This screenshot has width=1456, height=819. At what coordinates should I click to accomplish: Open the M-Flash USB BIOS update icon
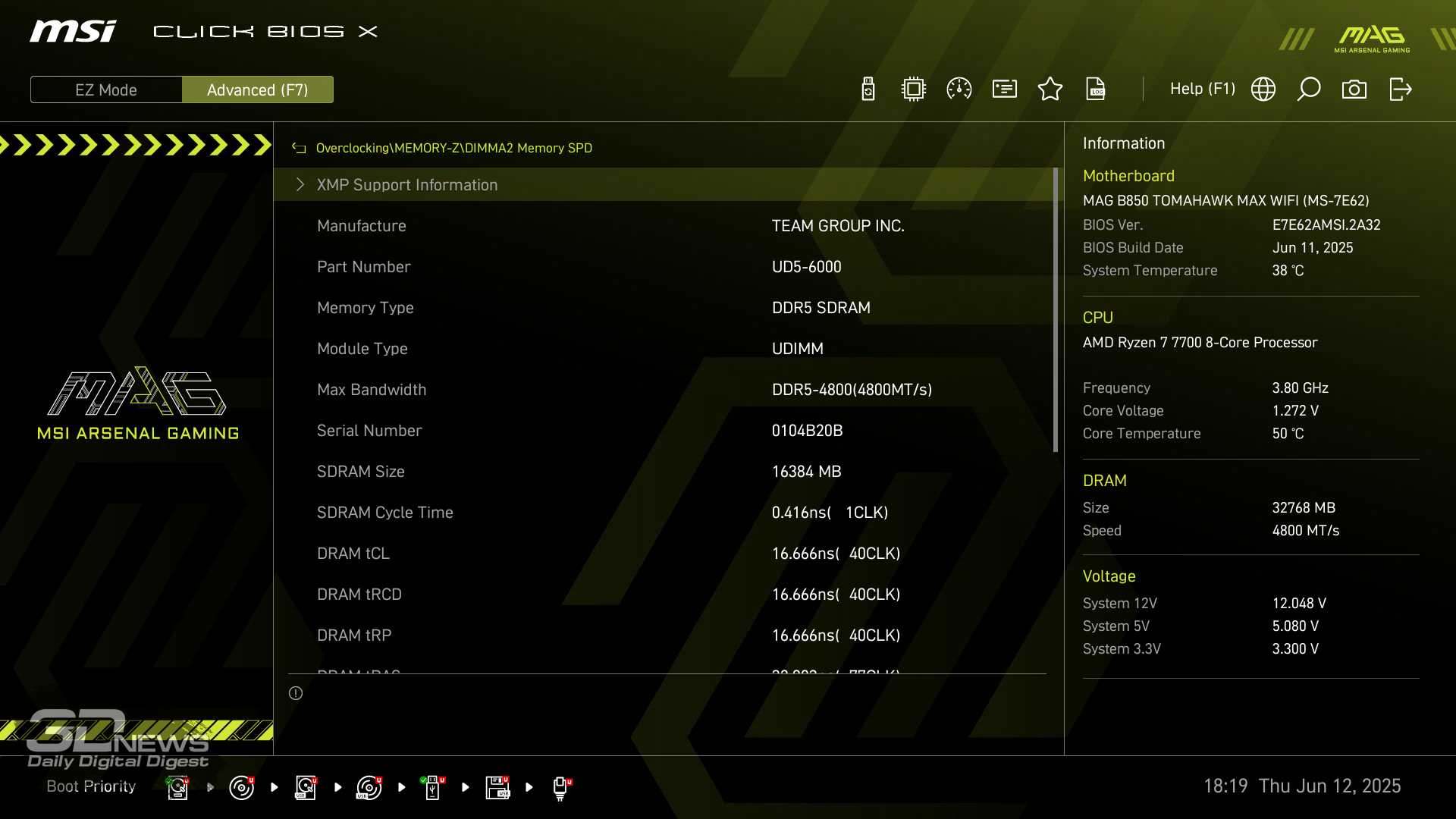(x=868, y=89)
